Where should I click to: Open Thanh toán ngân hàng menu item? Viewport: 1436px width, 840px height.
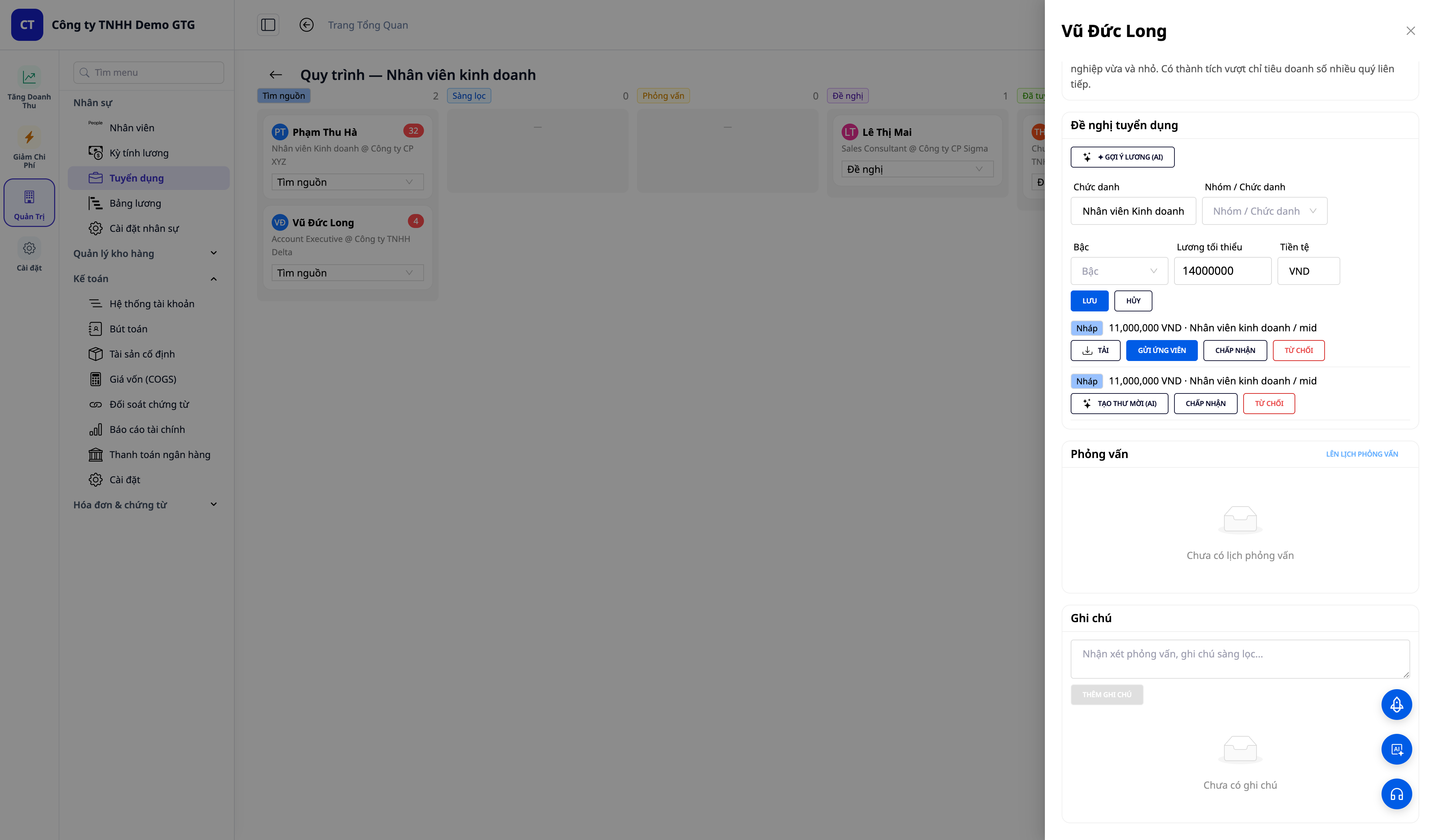pyautogui.click(x=149, y=454)
